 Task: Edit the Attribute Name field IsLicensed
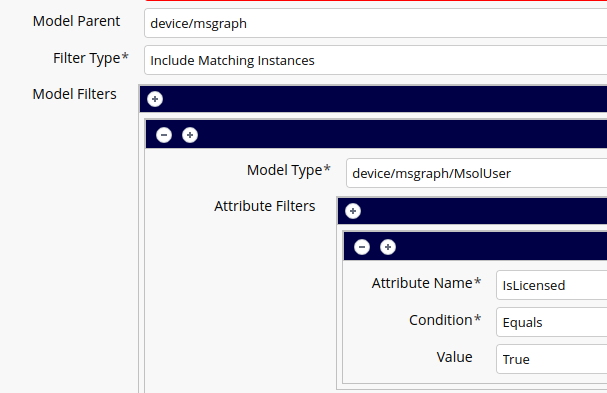point(552,285)
